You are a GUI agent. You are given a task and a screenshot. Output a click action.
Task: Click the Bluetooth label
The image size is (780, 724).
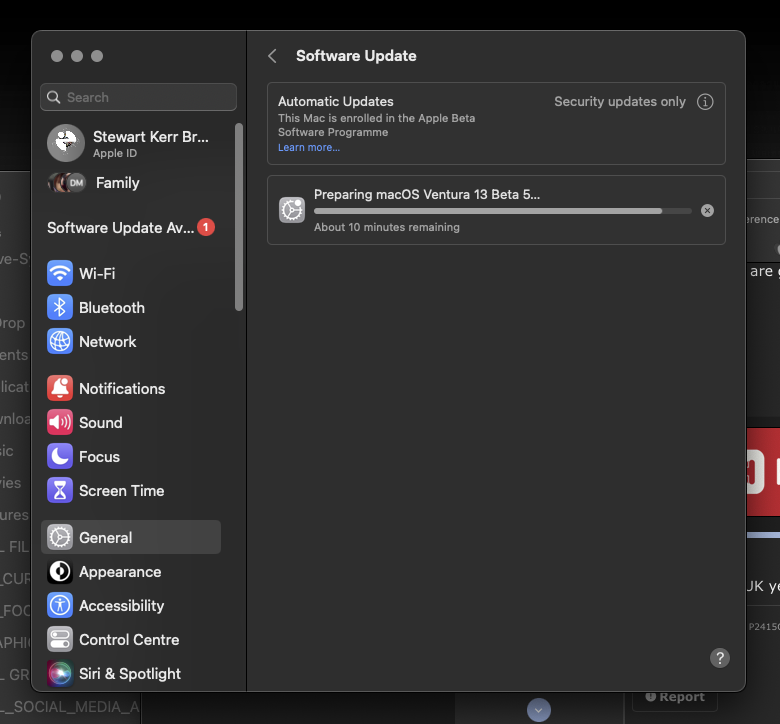coord(112,308)
